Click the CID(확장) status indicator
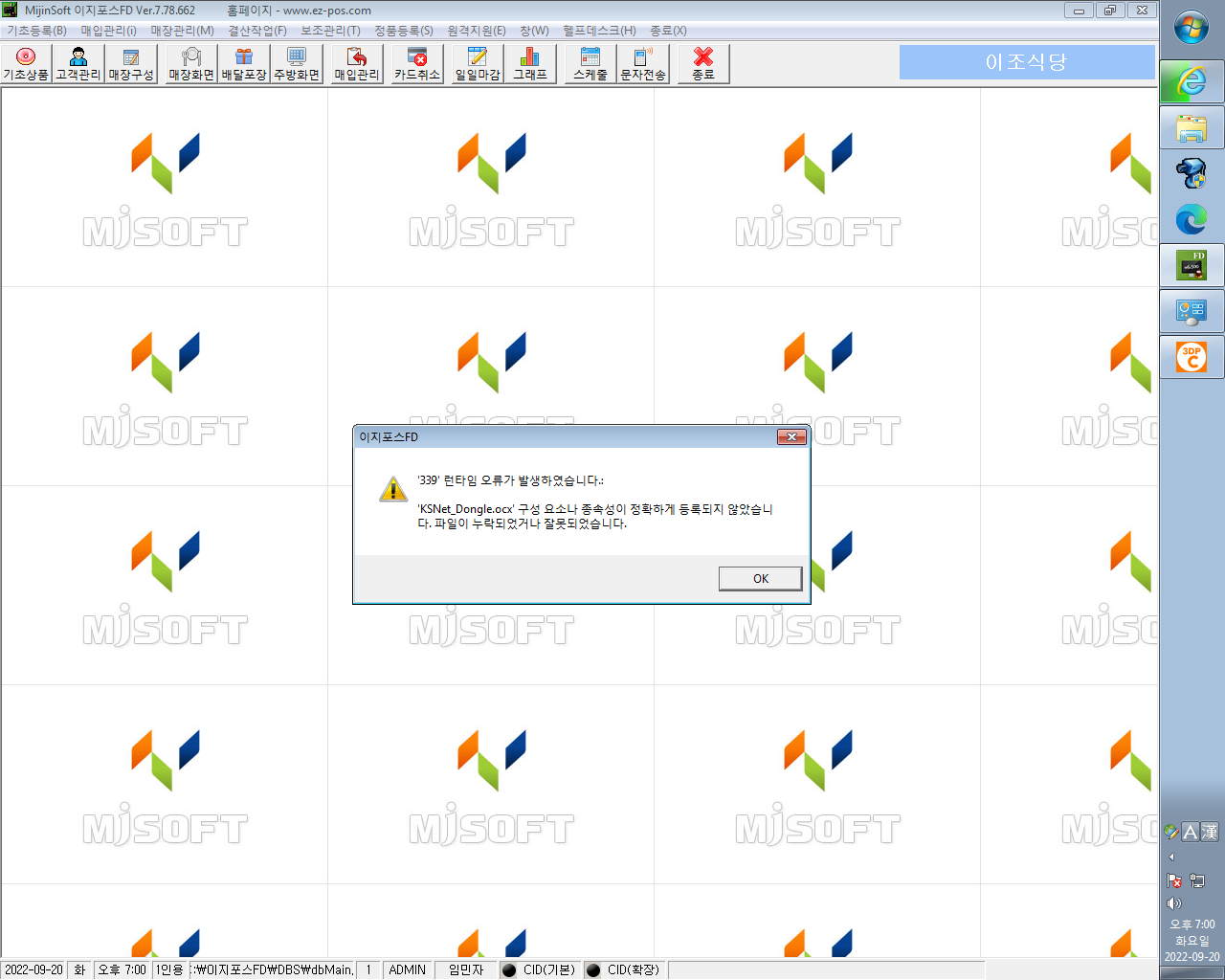Screen dimensions: 1225x980 tap(624, 969)
